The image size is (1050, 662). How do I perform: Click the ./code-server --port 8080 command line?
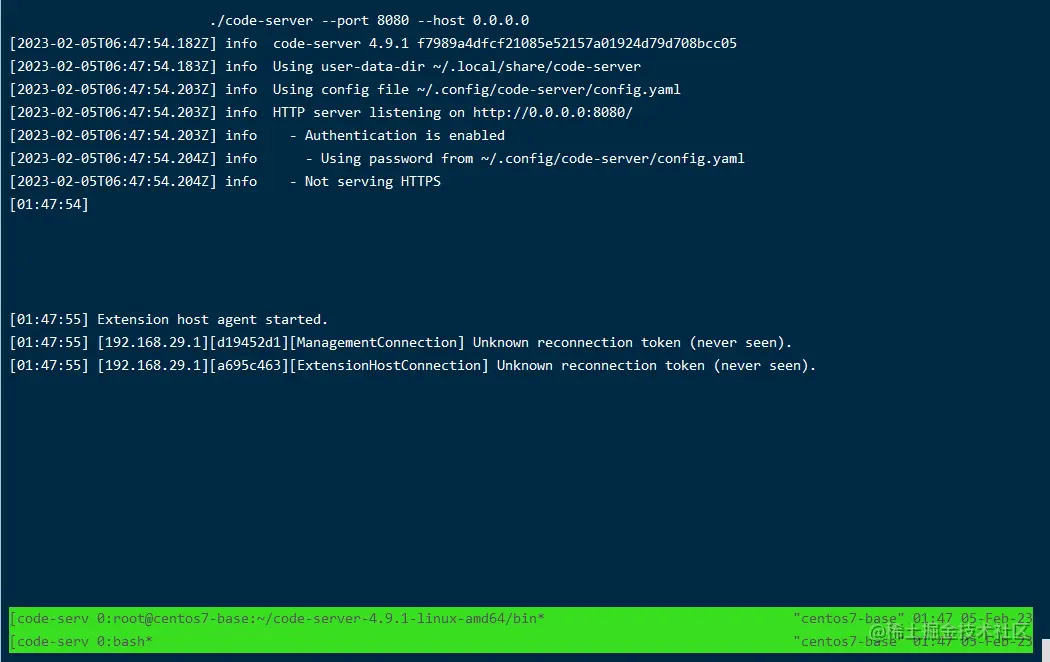[369, 21]
